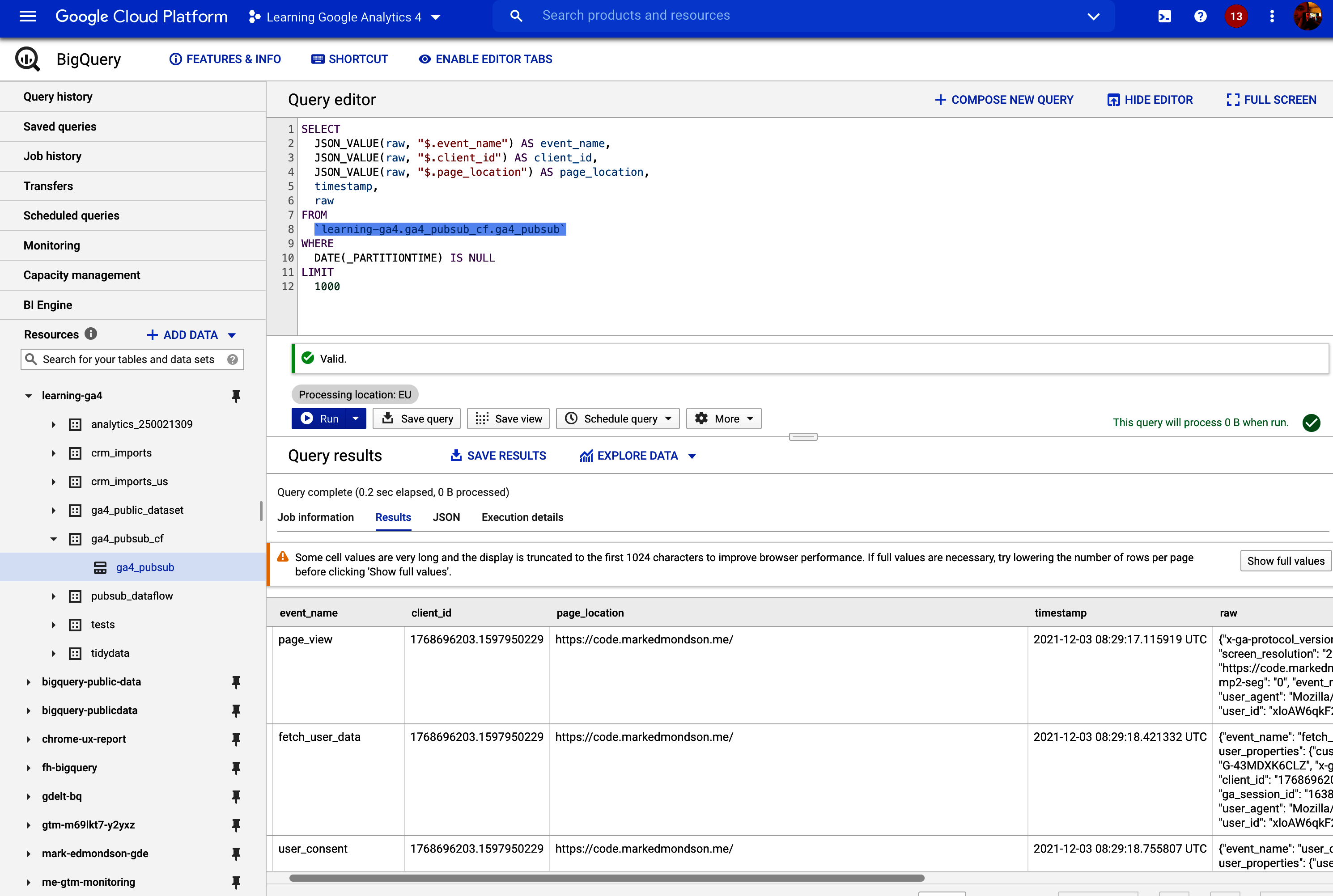The width and height of the screenshot is (1333, 896).
Task: Run the query
Action: [319, 418]
